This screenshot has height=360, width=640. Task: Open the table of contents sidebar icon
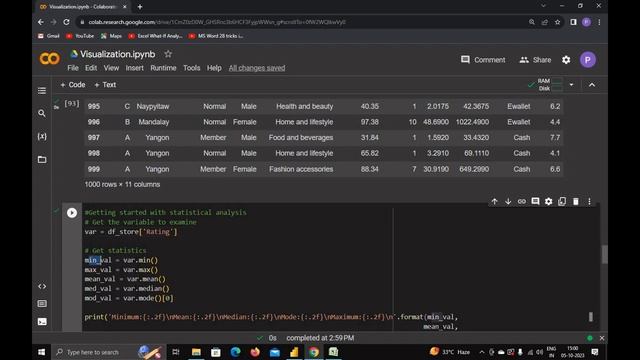click(42, 91)
